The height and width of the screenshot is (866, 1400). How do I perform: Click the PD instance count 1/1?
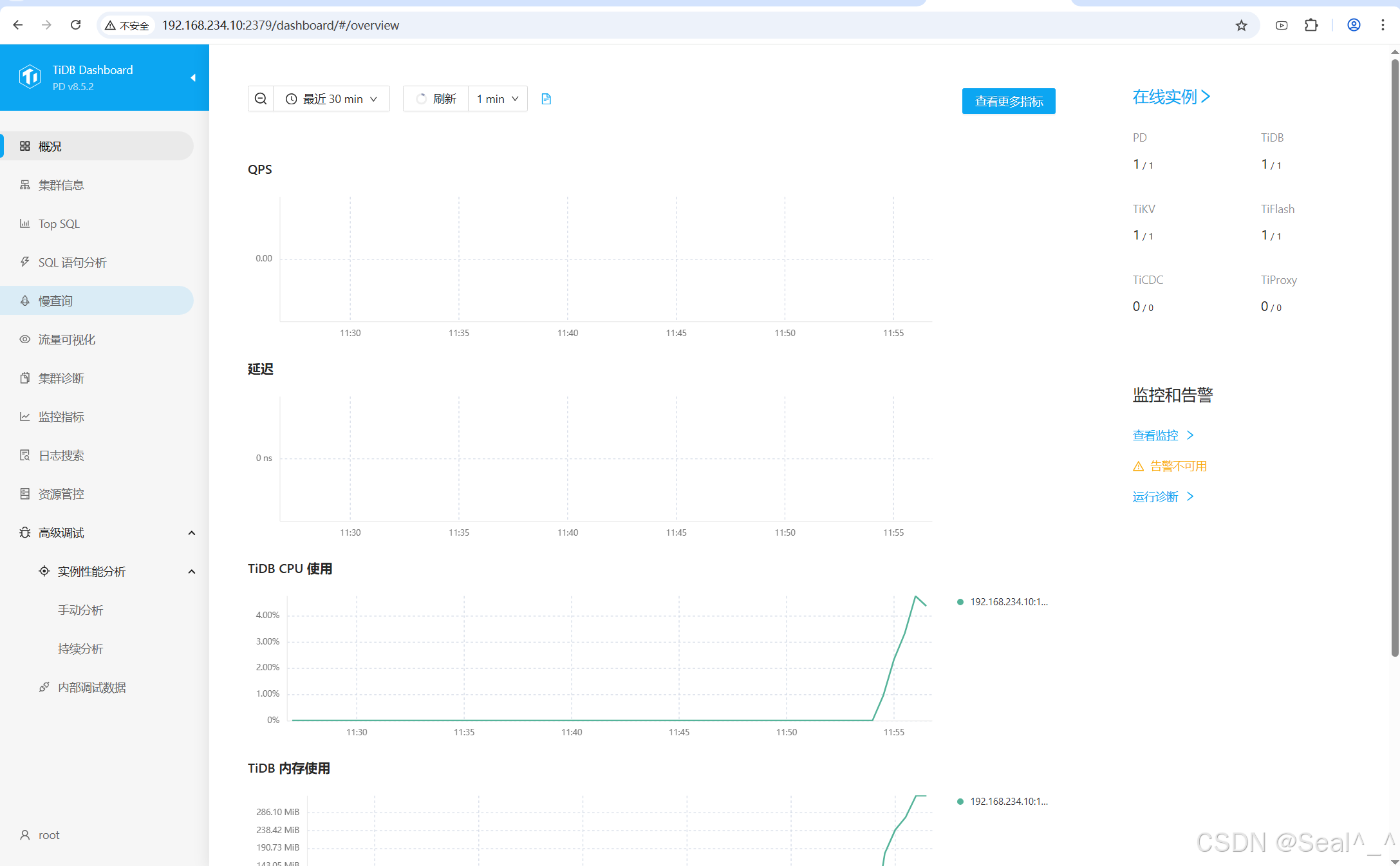point(1143,165)
